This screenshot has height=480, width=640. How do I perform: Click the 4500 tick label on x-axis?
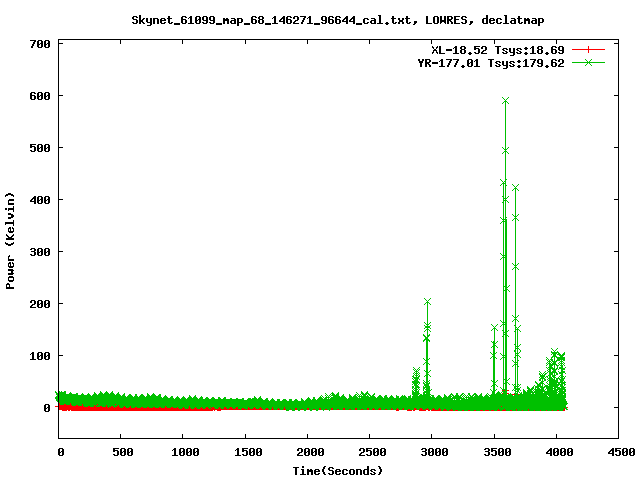click(x=618, y=453)
